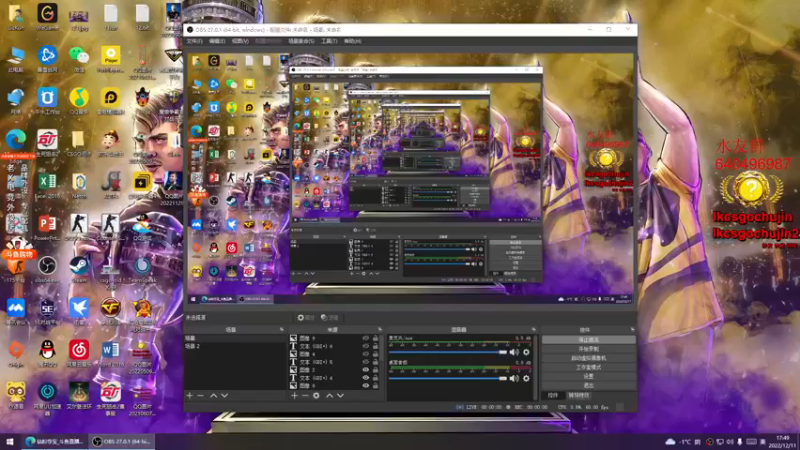This screenshot has width=800, height=450.
Task: Open the 场景集合(S) Scene Collection menu
Action: coord(301,41)
